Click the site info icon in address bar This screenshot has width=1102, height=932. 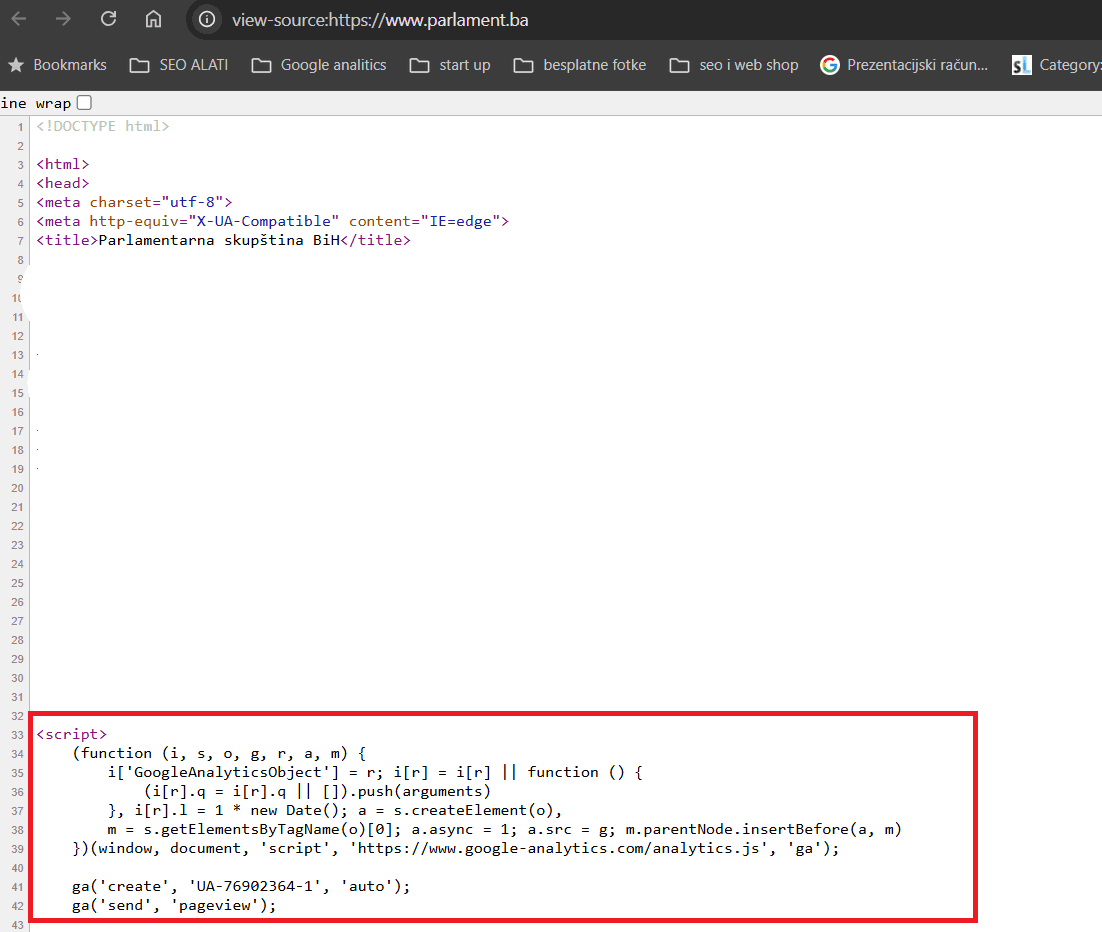pos(207,20)
